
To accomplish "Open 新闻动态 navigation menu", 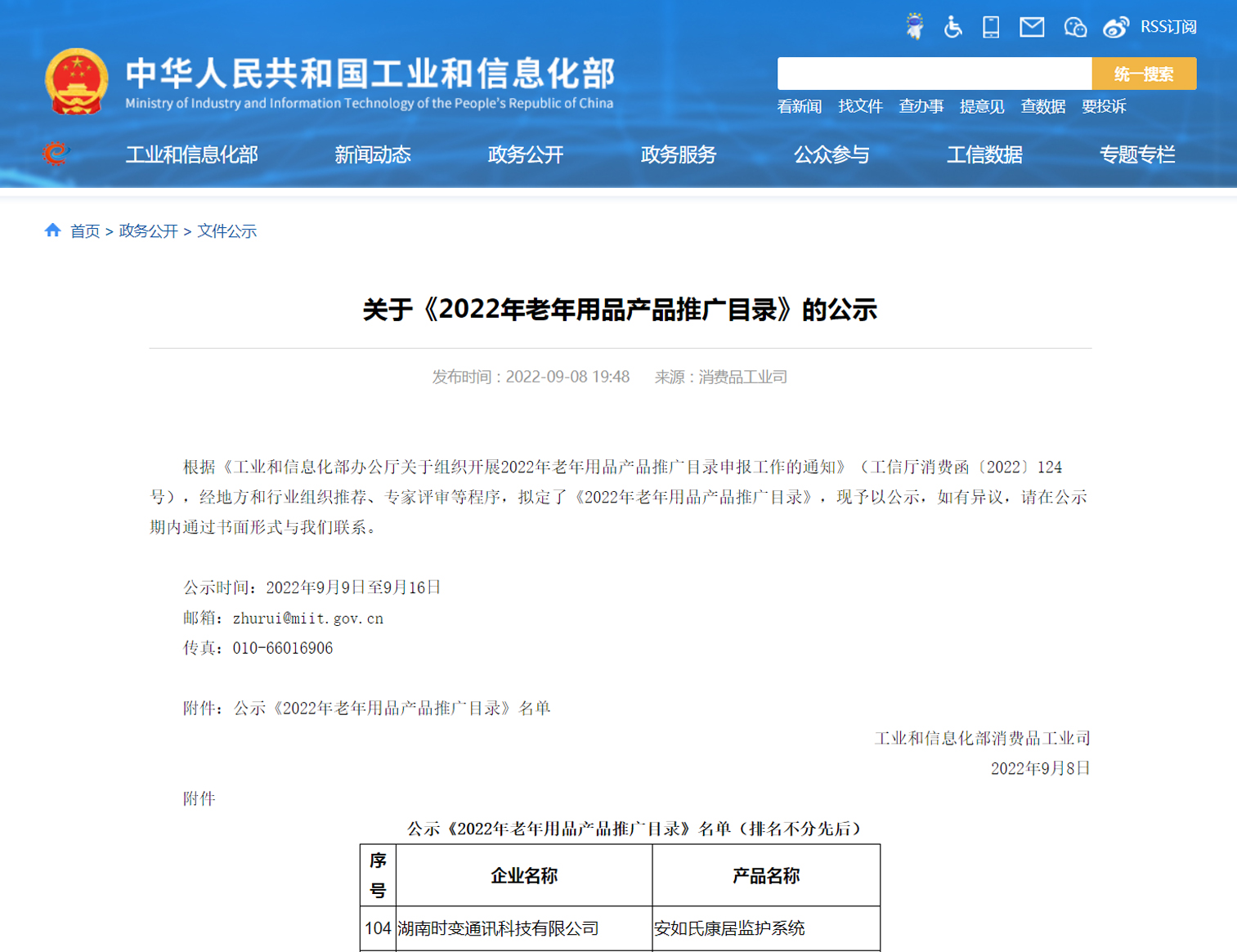I will 373,154.
